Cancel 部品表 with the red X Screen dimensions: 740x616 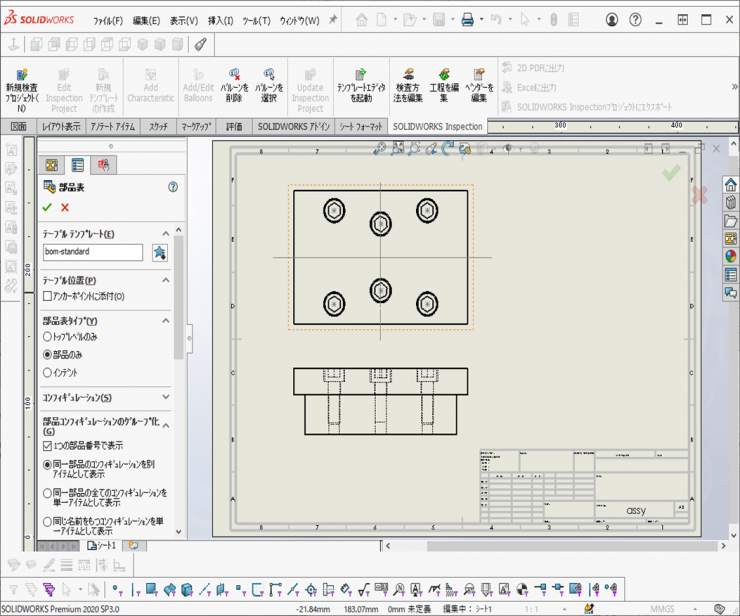coord(65,207)
